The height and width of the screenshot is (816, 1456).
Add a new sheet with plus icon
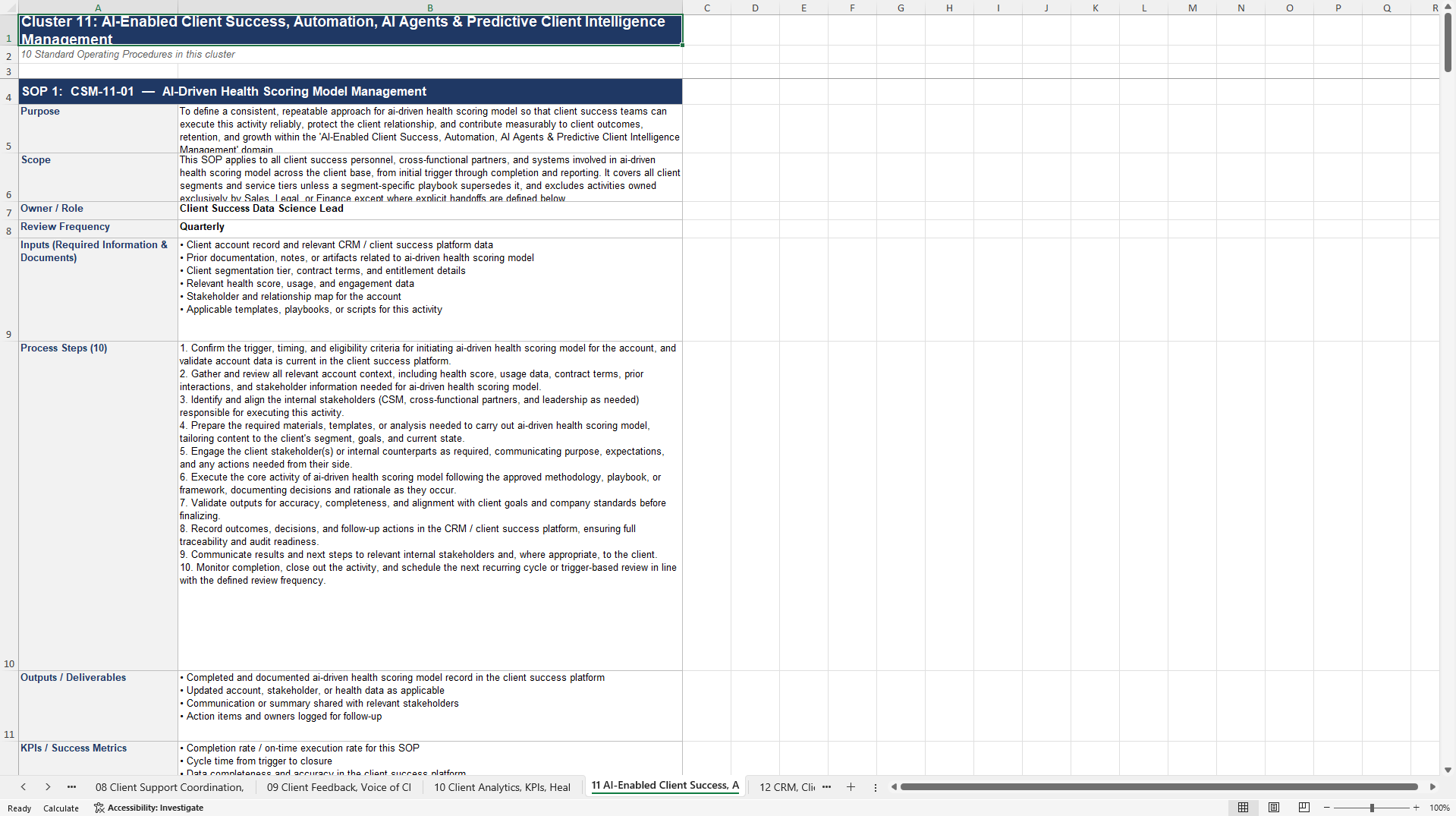[851, 787]
